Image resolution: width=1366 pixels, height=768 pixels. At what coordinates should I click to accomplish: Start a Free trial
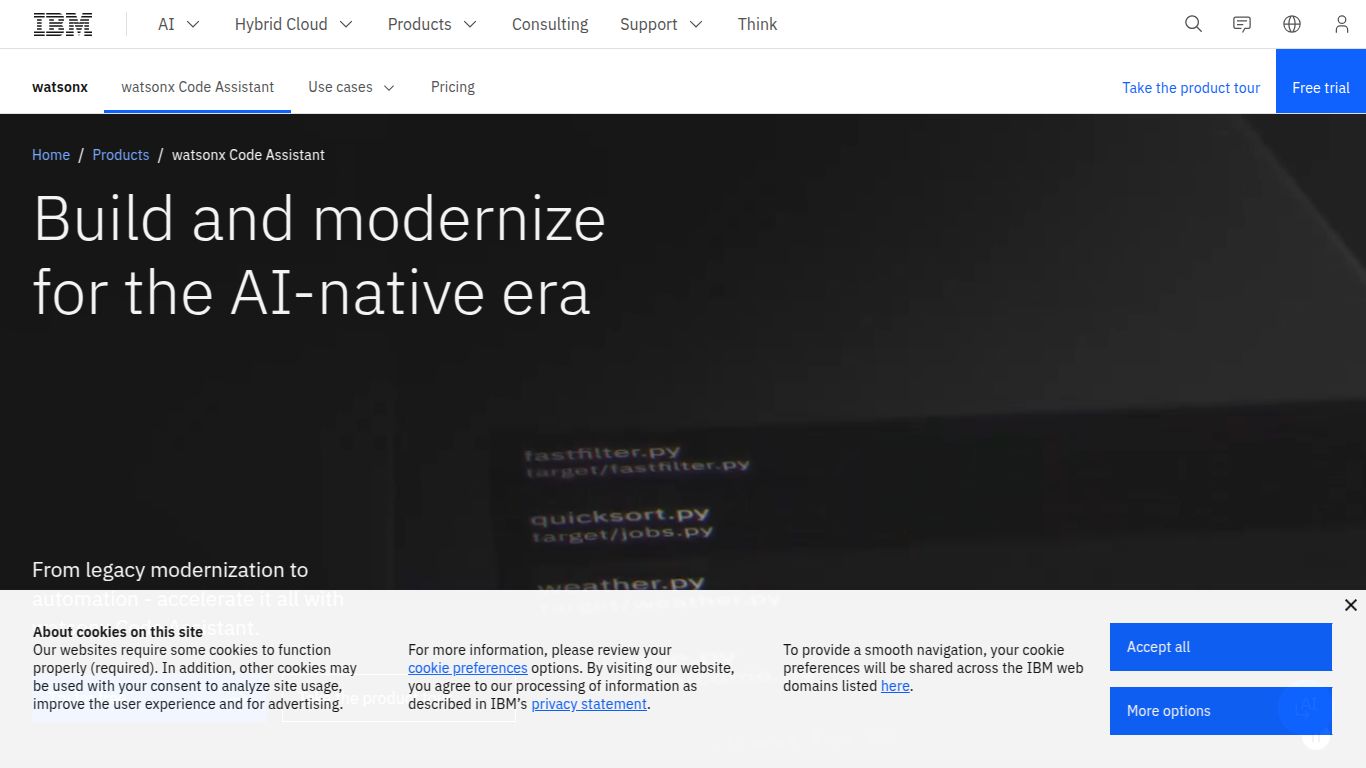(1320, 87)
